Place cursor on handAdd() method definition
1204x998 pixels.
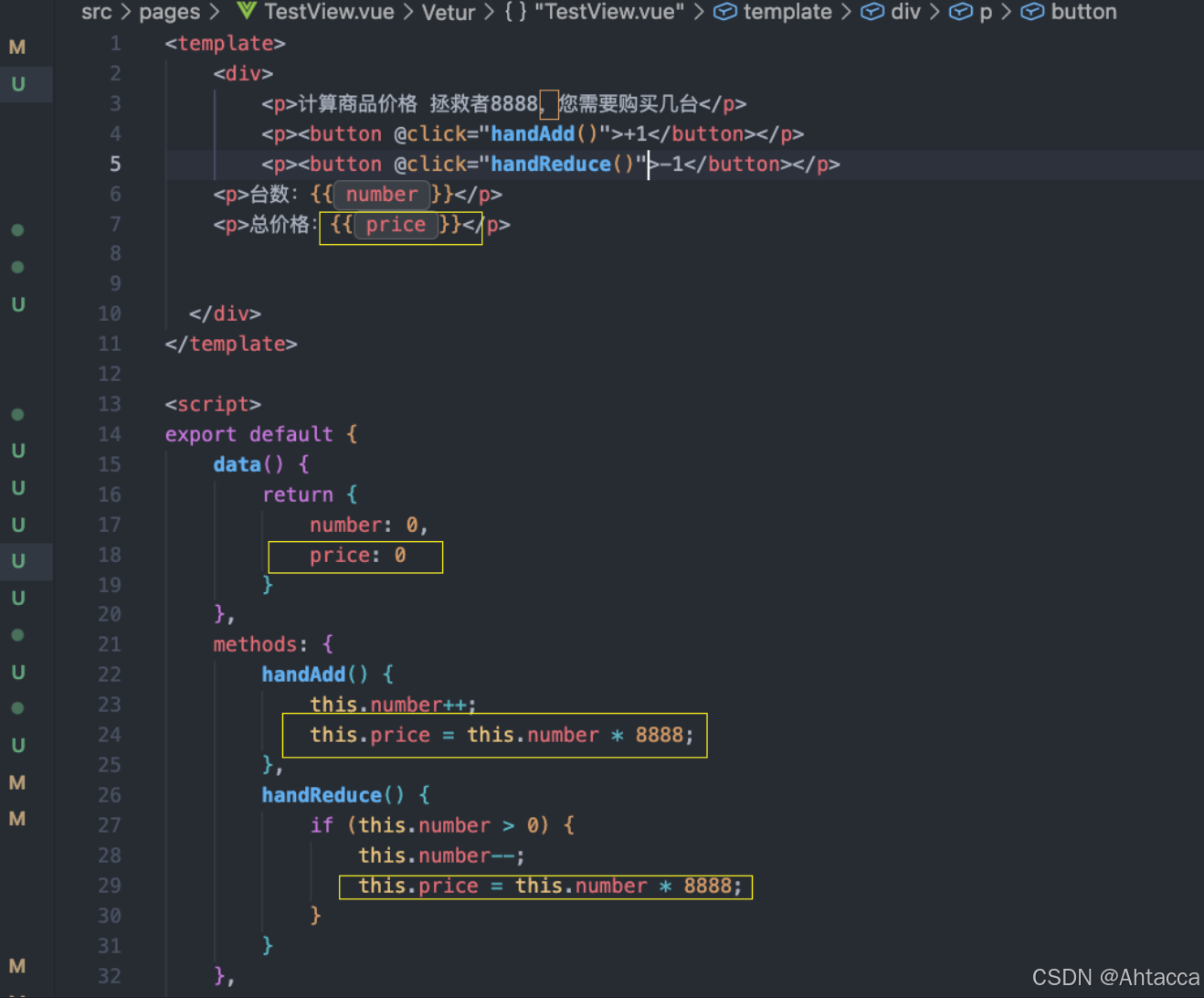point(315,674)
